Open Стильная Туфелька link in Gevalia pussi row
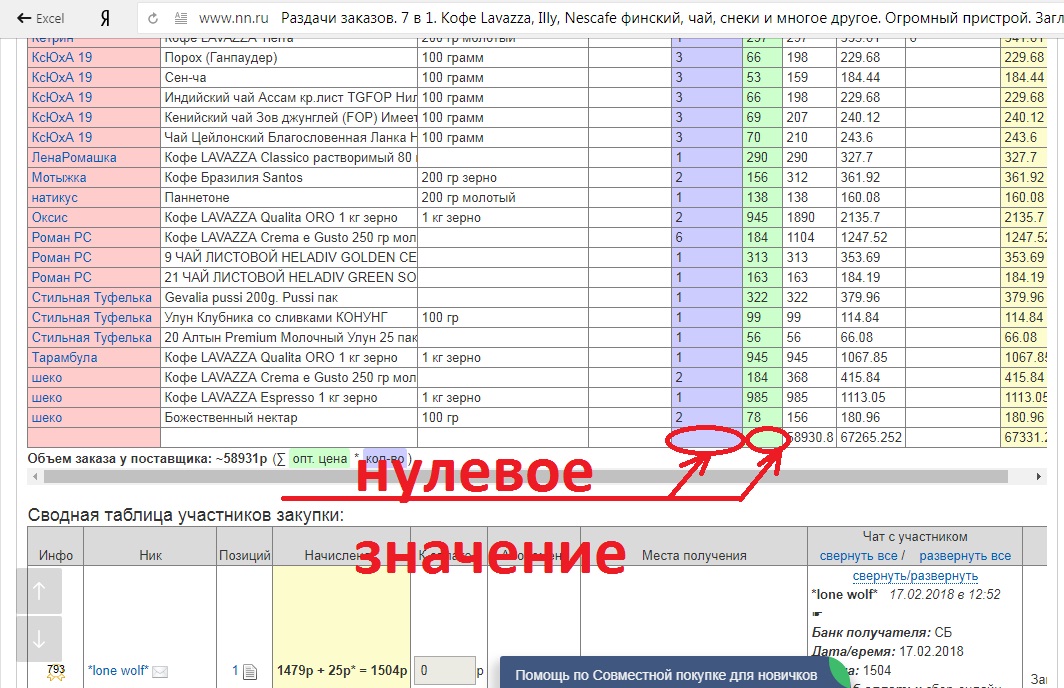This screenshot has height=688, width=1064. click(92, 297)
